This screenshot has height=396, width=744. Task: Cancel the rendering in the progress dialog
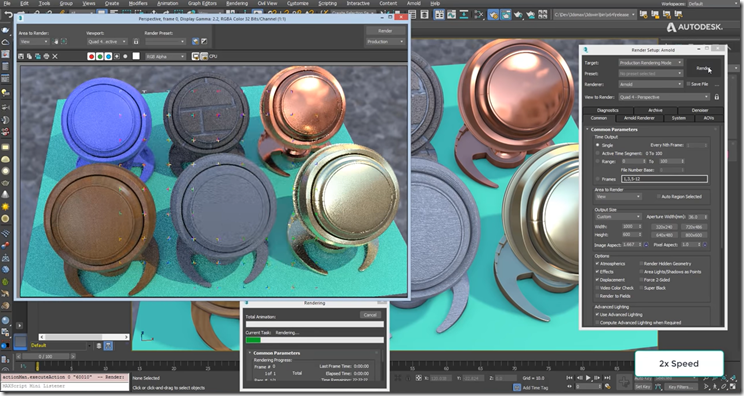click(370, 315)
